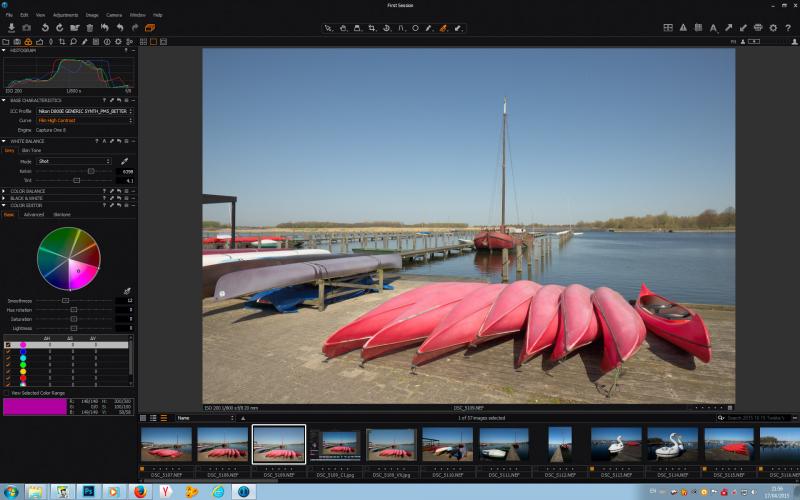Uncheck the red color range row

pos(8,378)
